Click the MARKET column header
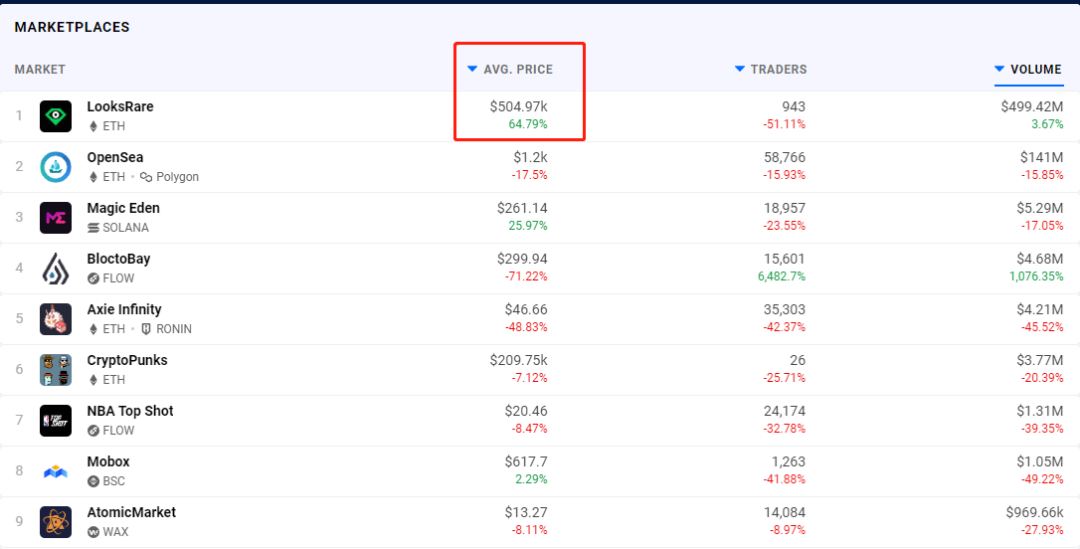This screenshot has width=1080, height=549. (x=40, y=69)
